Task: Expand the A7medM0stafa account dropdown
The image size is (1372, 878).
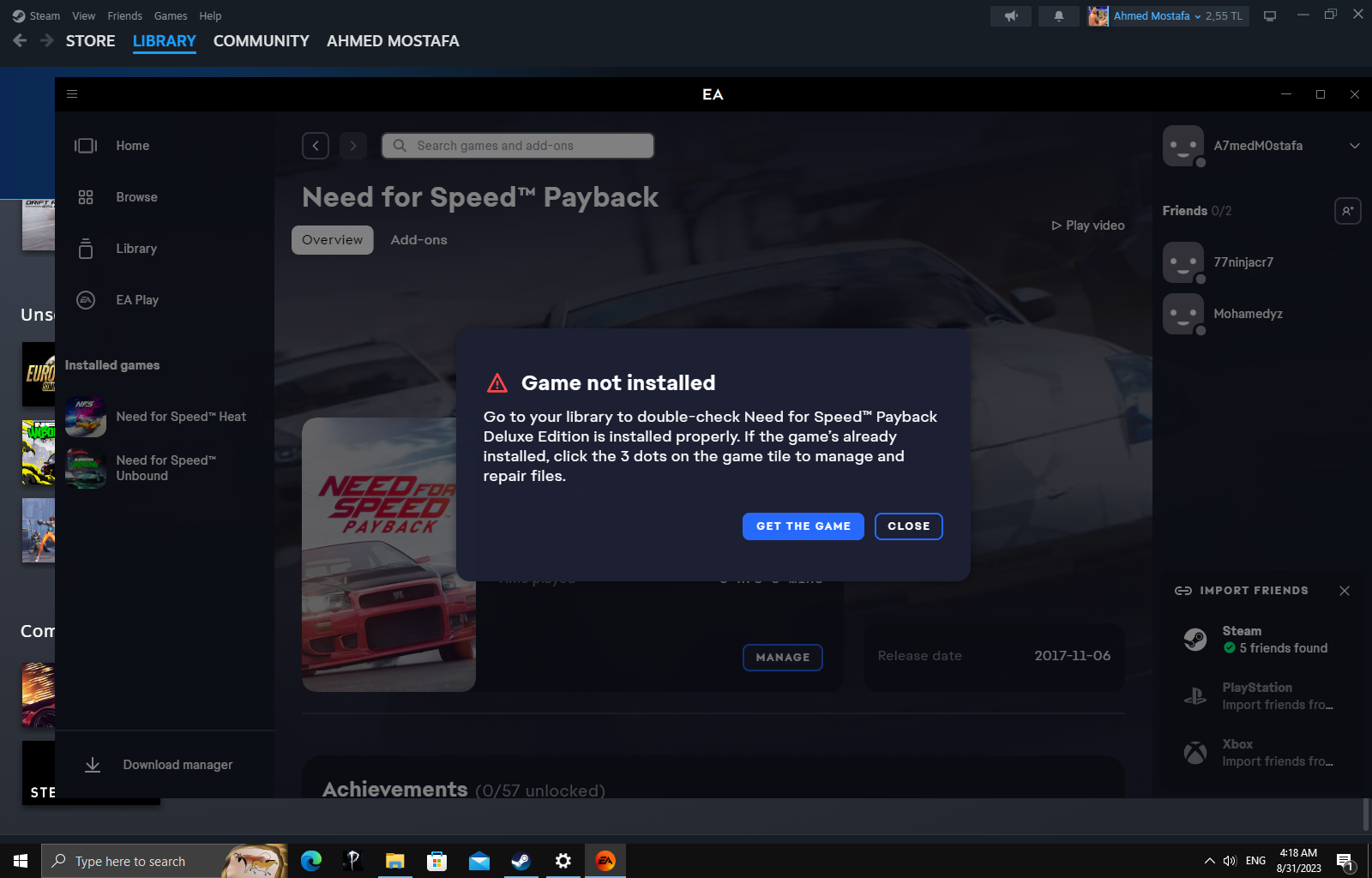Action: (1354, 146)
